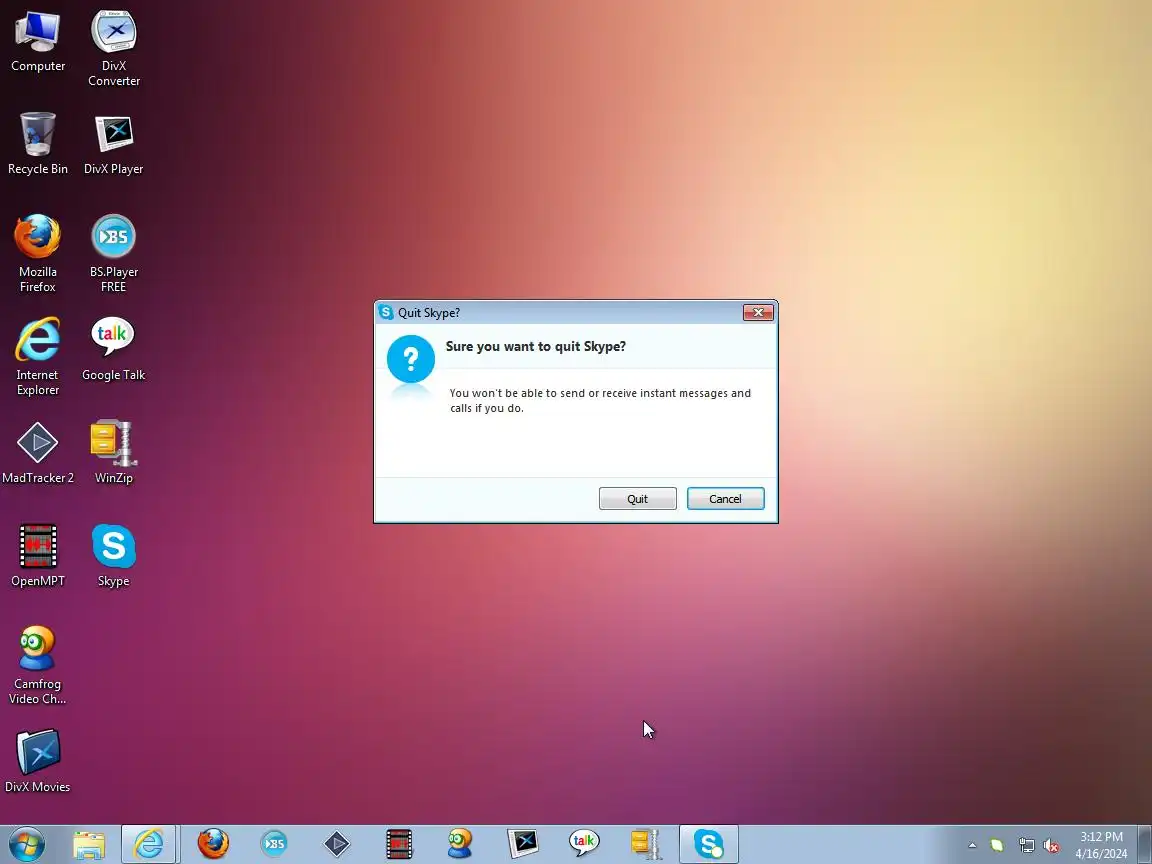Open Google Talk from the taskbar
The height and width of the screenshot is (864, 1152).
click(x=585, y=844)
